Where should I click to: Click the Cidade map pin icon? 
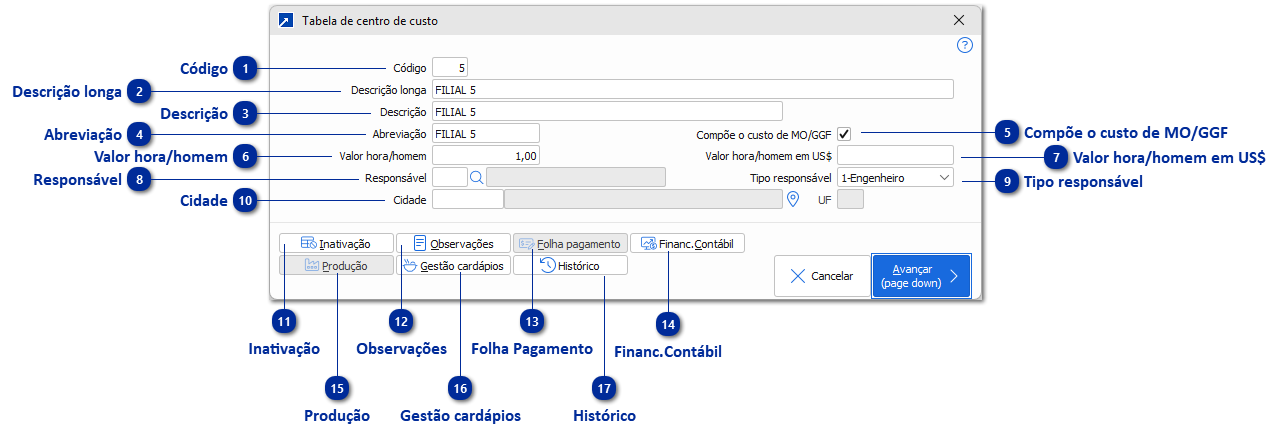pyautogui.click(x=794, y=200)
